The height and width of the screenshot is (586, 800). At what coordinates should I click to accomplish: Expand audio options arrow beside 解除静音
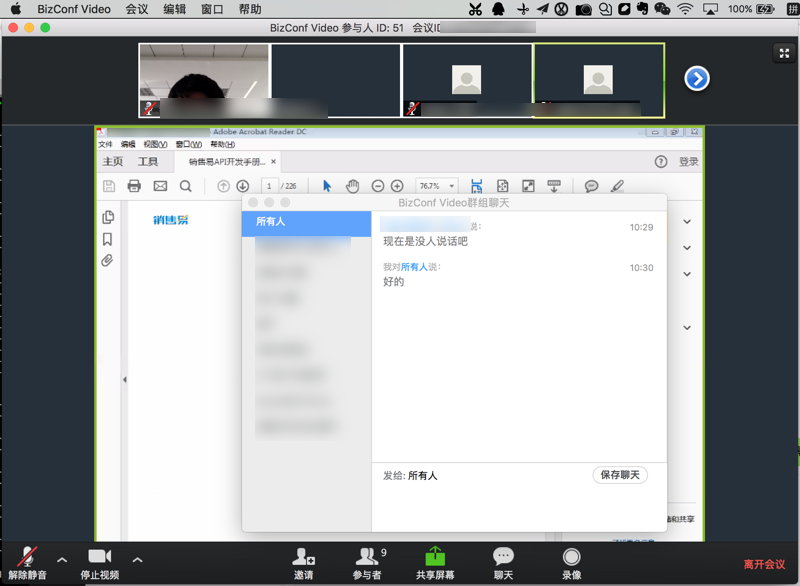pos(62,560)
